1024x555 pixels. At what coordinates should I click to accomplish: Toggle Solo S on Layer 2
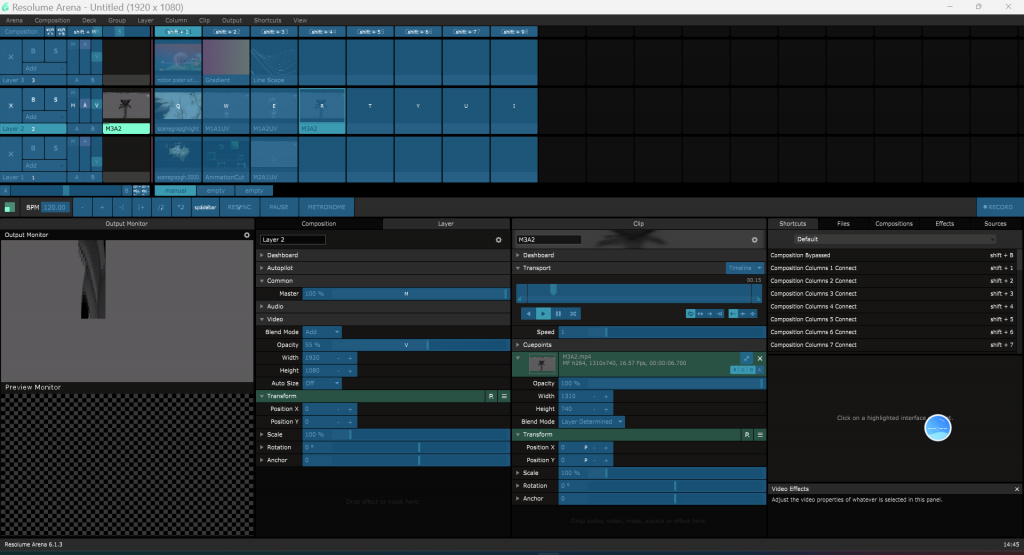56,100
